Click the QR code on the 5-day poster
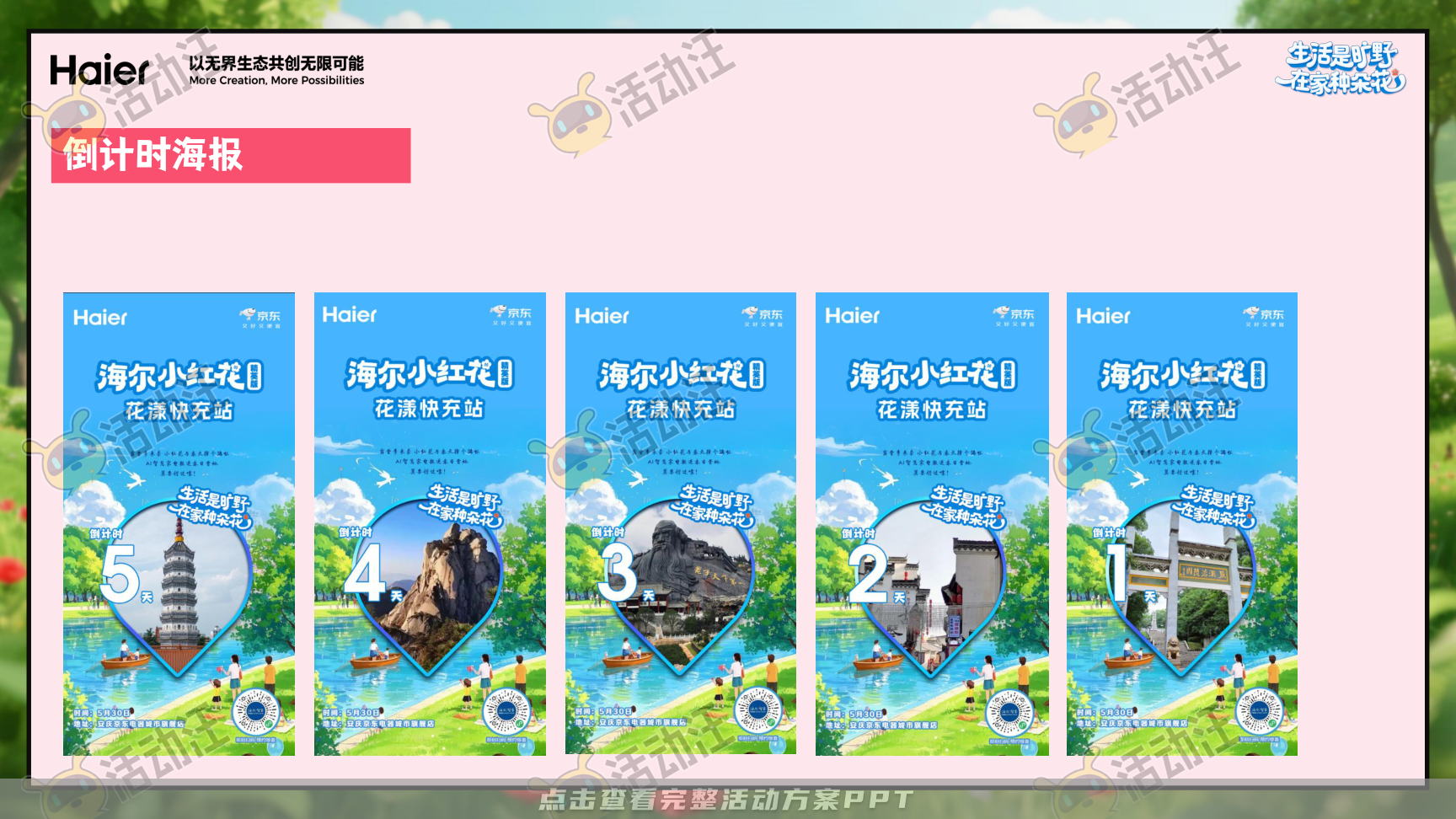 [255, 712]
